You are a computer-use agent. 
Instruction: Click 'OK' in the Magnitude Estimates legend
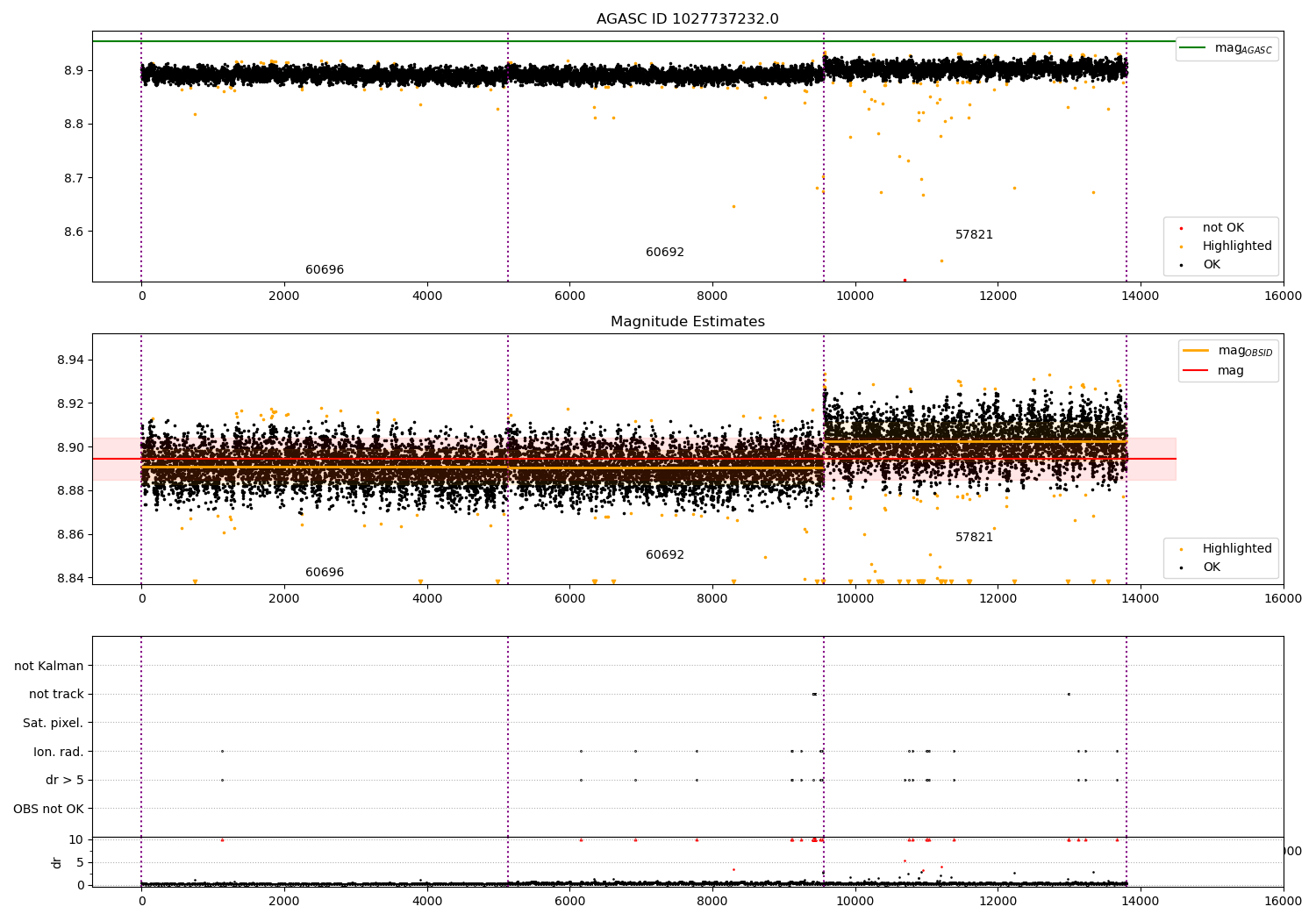[1212, 568]
